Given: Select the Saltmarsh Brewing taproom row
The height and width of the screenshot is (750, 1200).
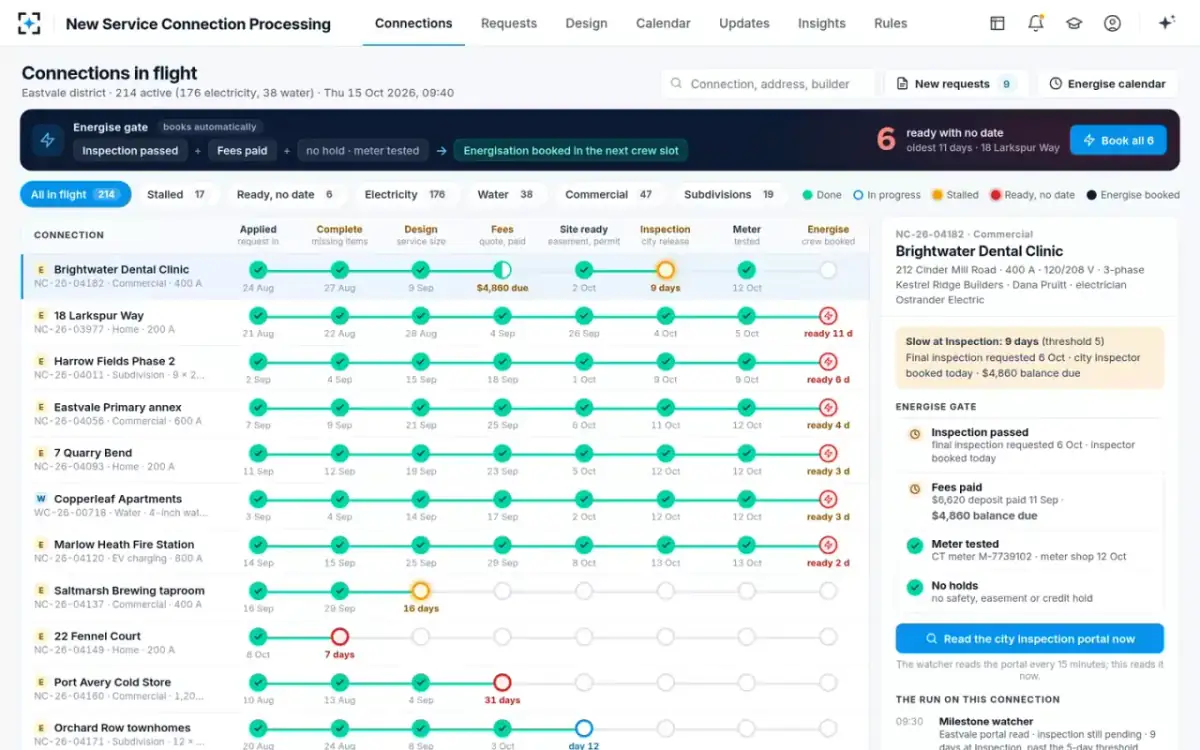Looking at the screenshot, I should (445, 597).
